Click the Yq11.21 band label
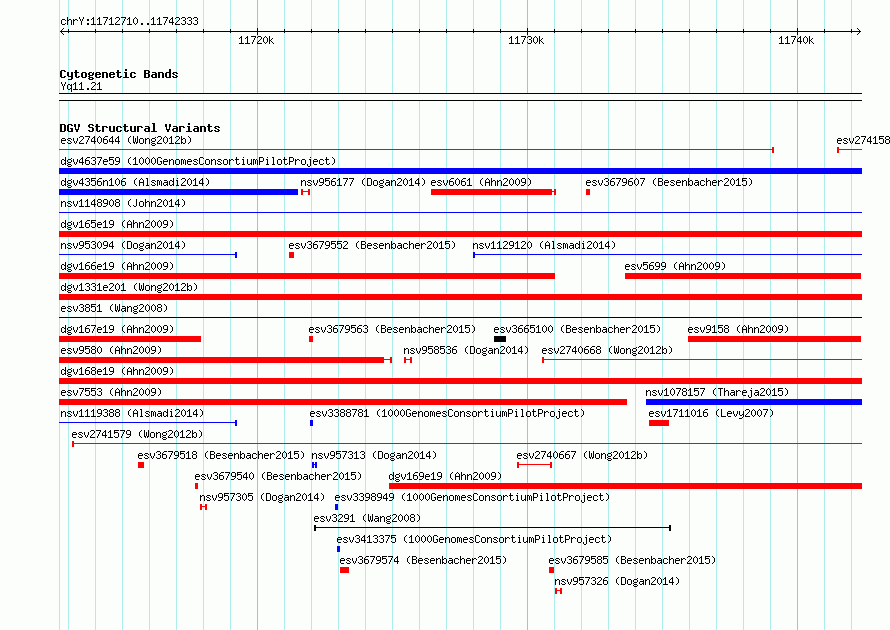This screenshot has height=630, width=890. [x=81, y=86]
